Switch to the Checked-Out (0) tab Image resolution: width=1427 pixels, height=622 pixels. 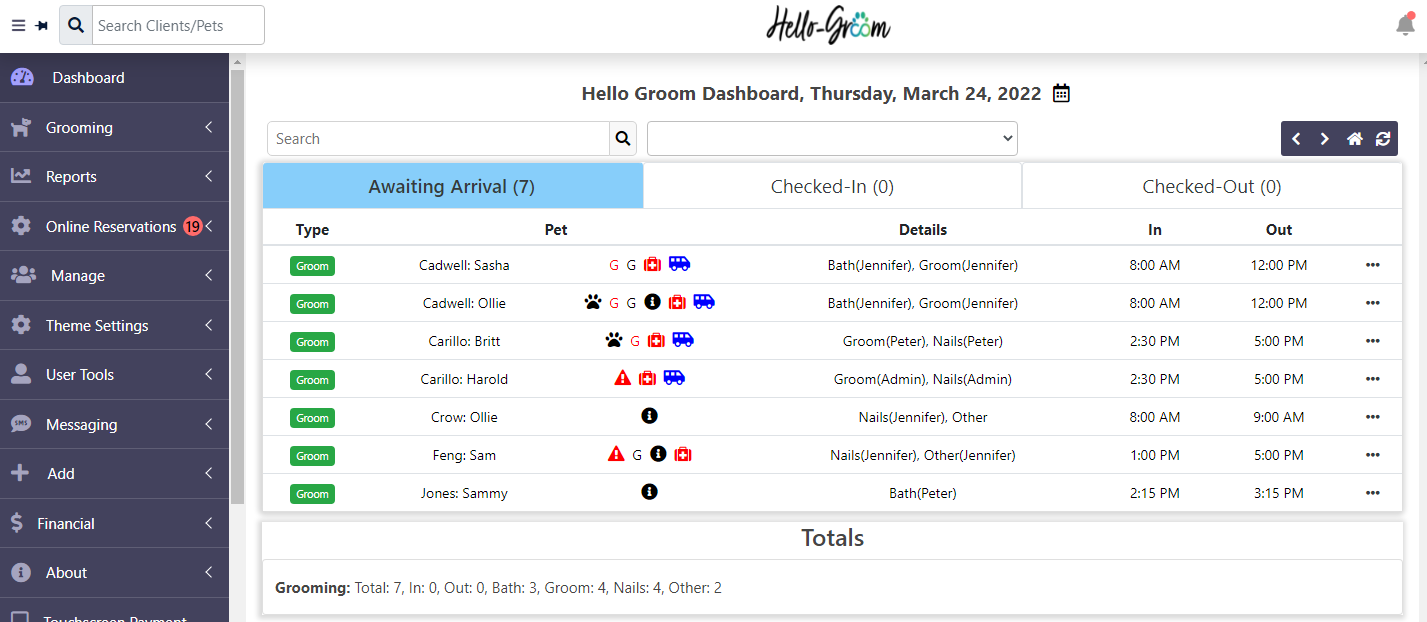[1212, 187]
